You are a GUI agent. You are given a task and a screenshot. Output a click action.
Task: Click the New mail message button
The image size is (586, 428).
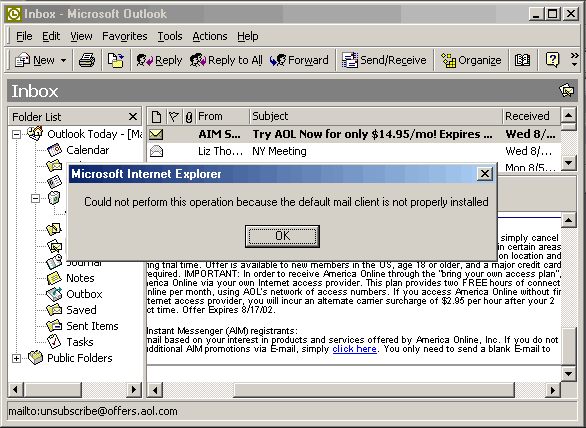point(34,60)
